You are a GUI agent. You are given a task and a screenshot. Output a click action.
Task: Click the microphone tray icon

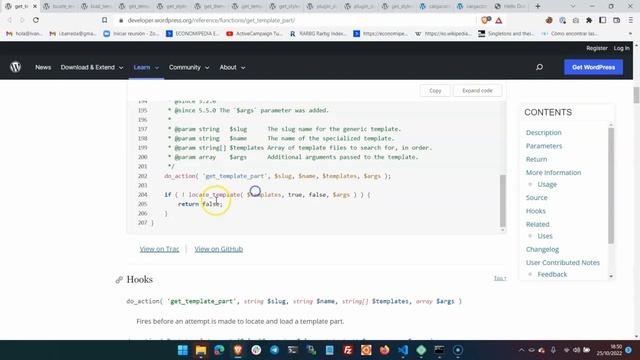553,350
